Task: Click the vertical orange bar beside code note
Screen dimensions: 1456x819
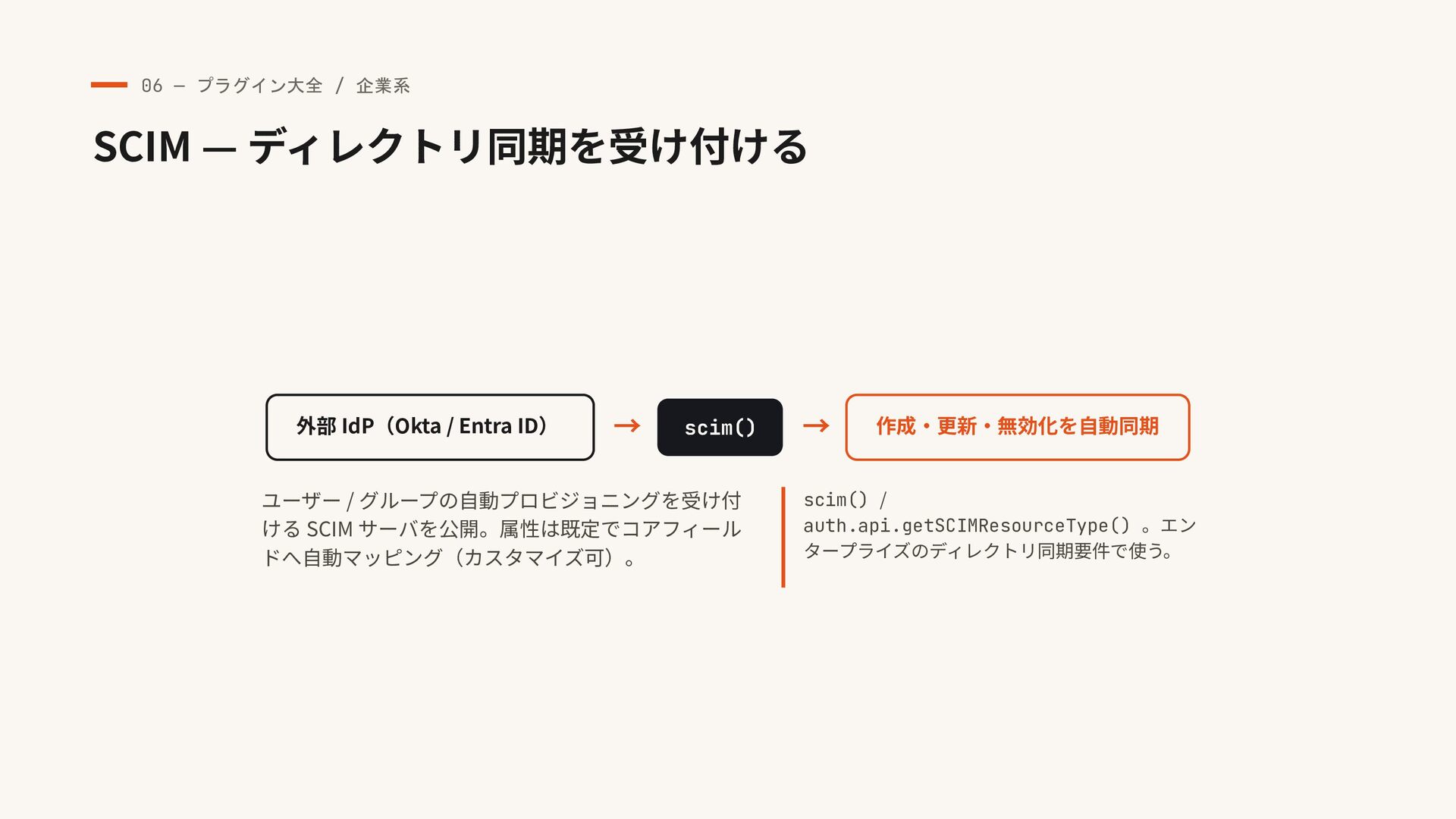Action: pyautogui.click(x=783, y=537)
